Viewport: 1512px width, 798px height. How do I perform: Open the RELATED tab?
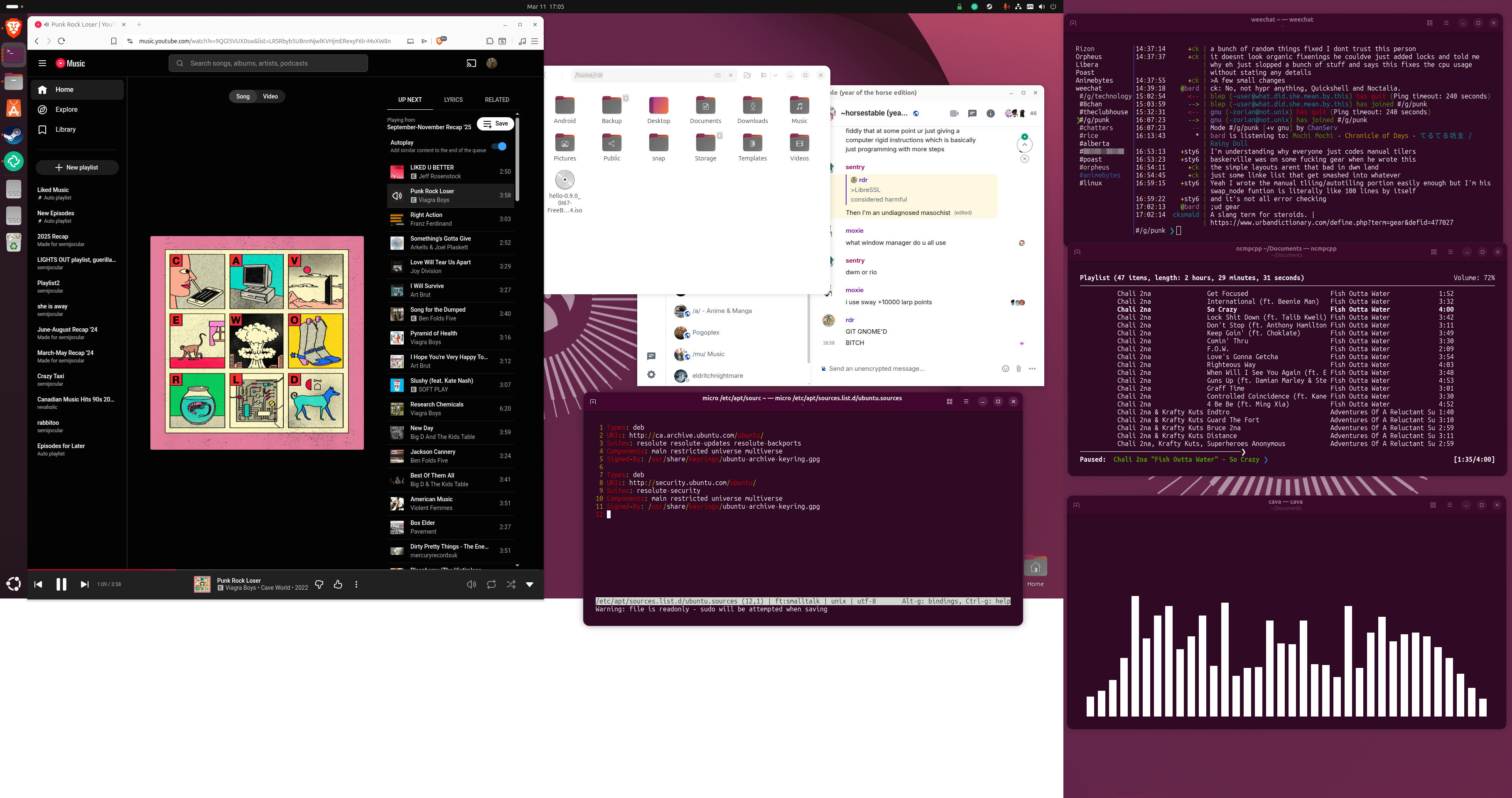click(496, 100)
